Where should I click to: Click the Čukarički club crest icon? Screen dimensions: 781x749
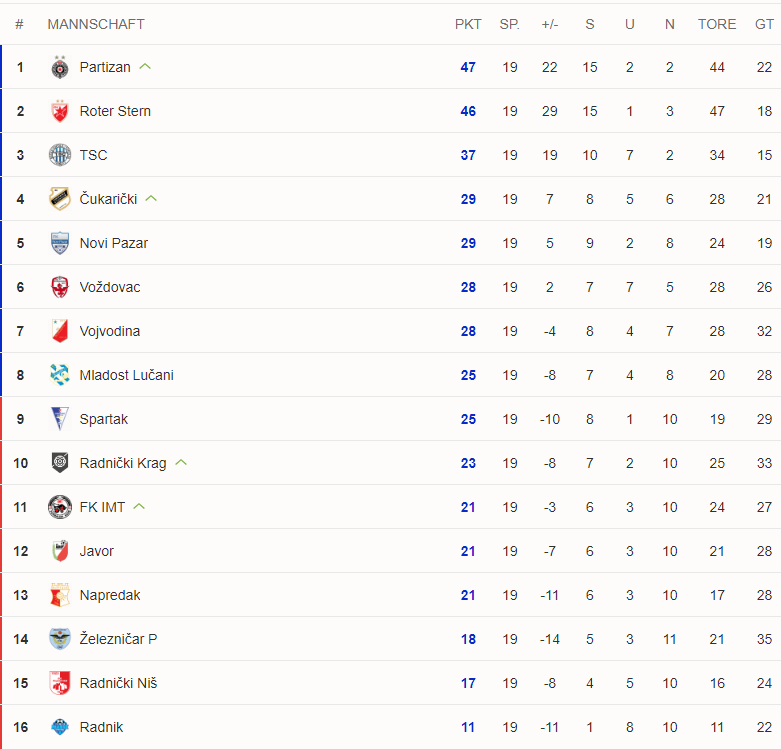pos(60,199)
